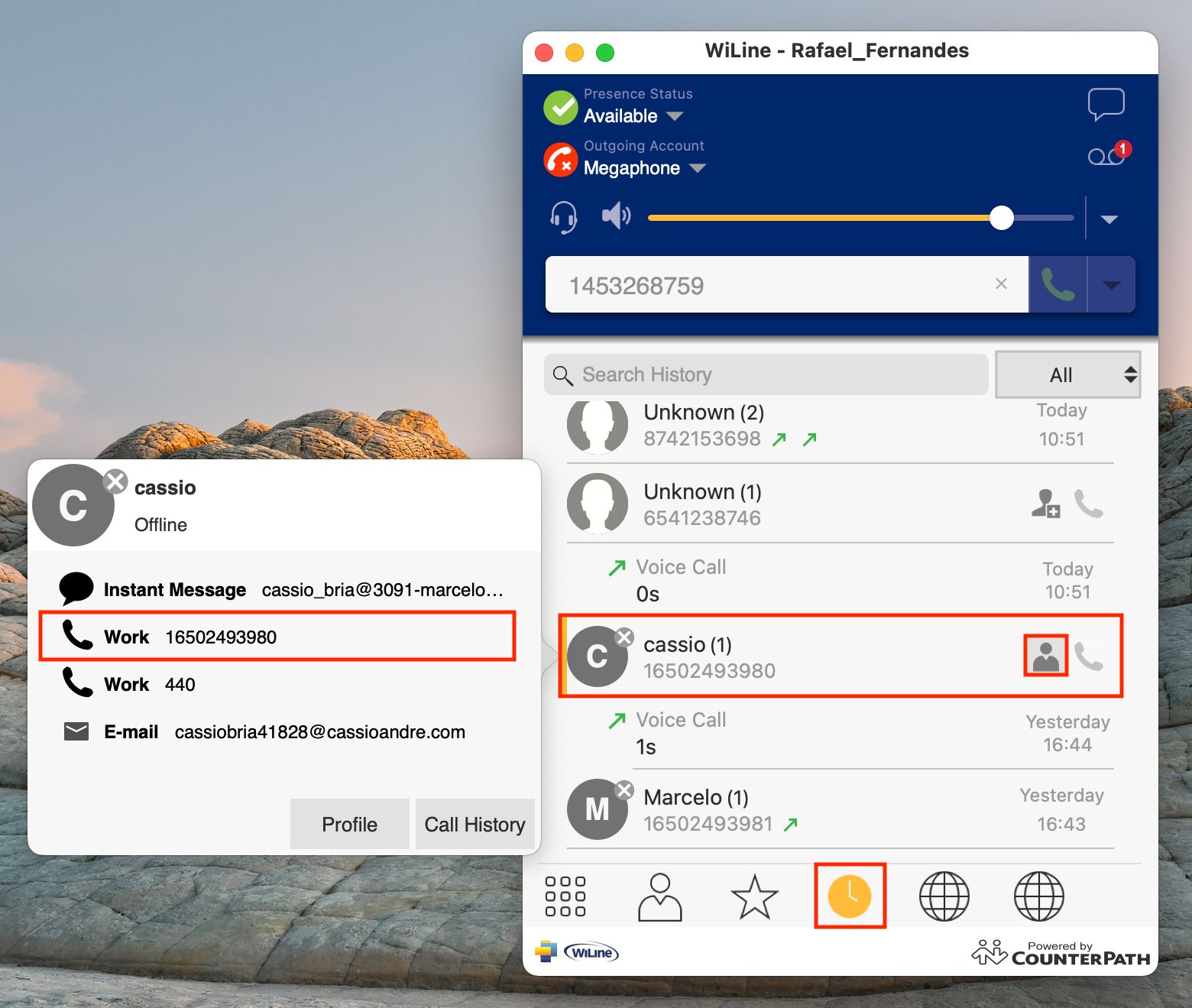Expand call options arrow beside call button

pyautogui.click(x=1111, y=285)
